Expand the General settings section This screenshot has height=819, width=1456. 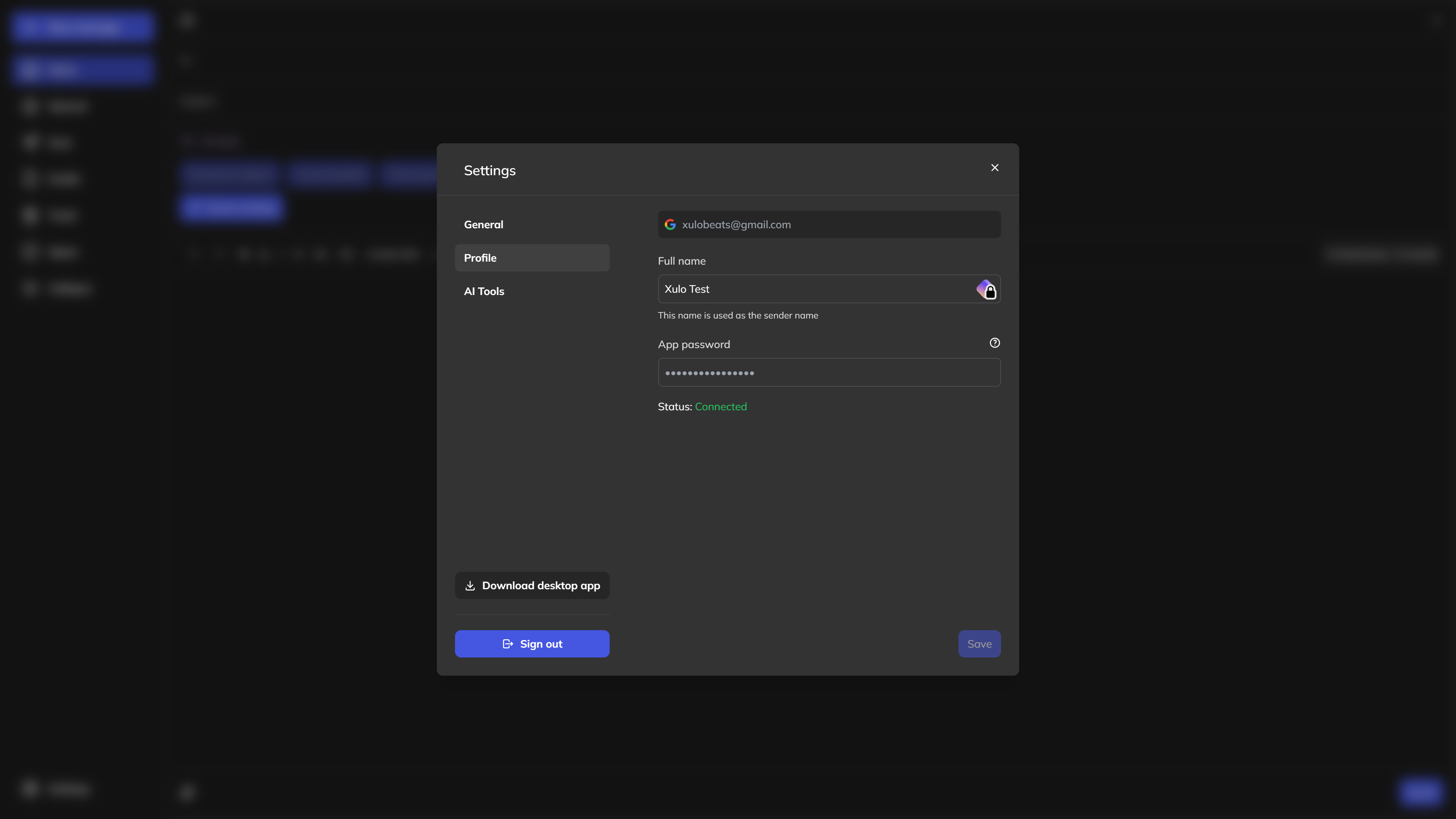[484, 224]
